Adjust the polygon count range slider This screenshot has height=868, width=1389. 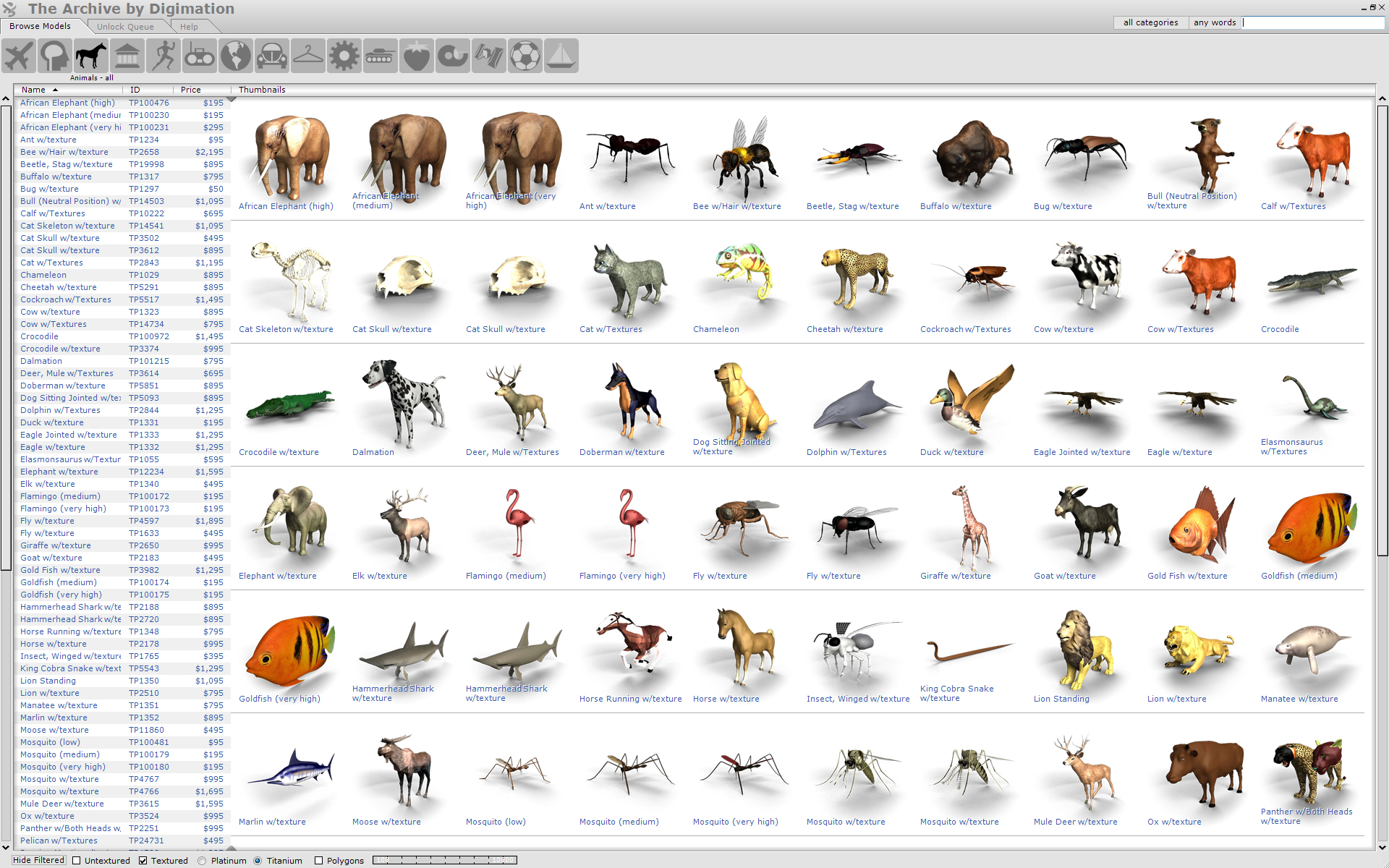pyautogui.click(x=445, y=860)
